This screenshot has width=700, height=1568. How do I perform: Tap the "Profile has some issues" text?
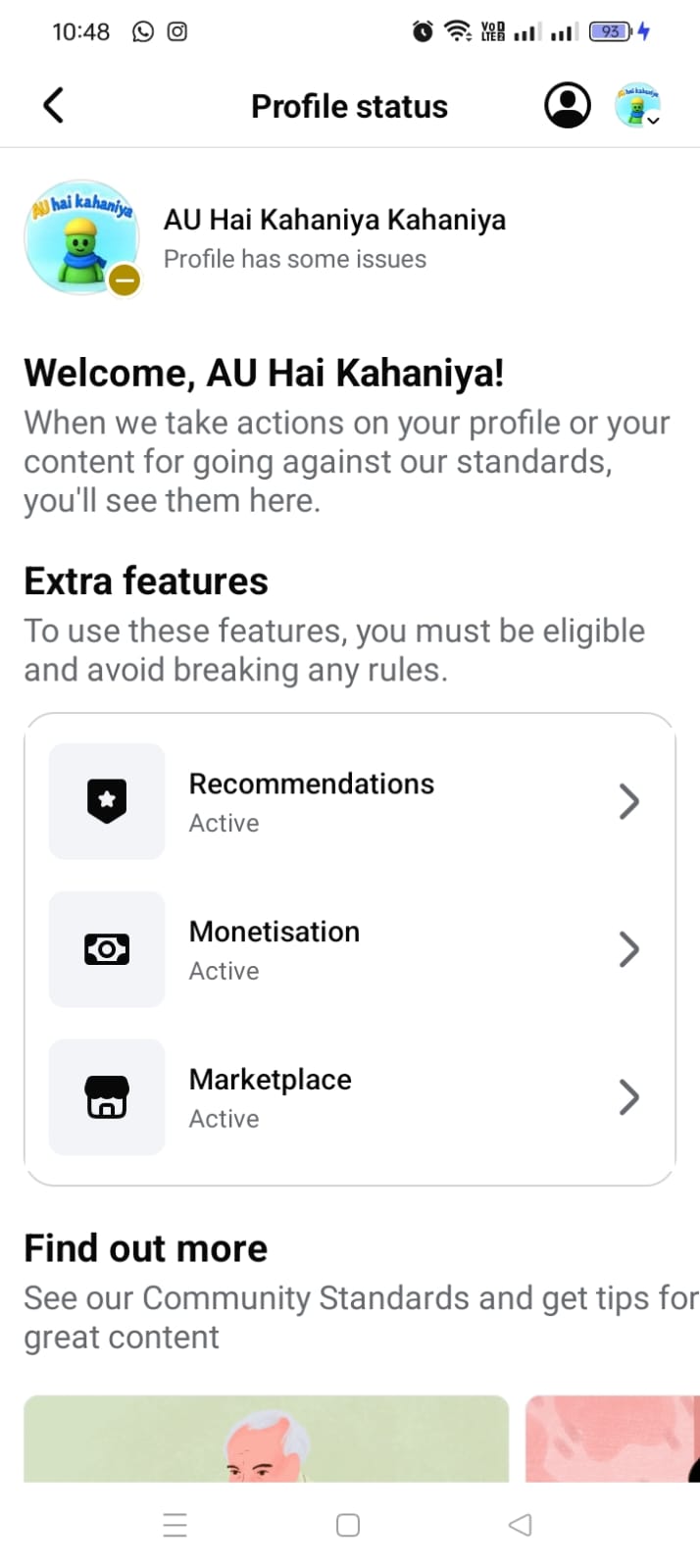point(295,259)
